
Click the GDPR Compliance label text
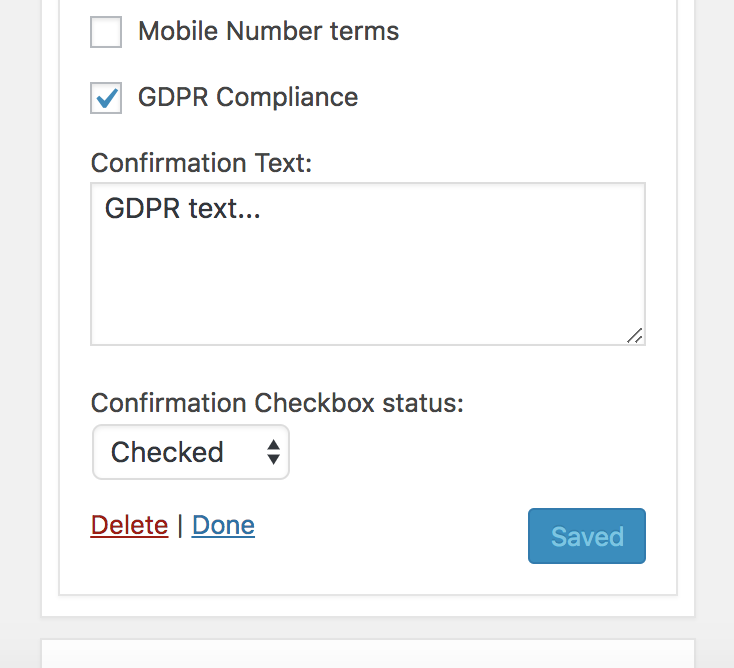click(248, 97)
